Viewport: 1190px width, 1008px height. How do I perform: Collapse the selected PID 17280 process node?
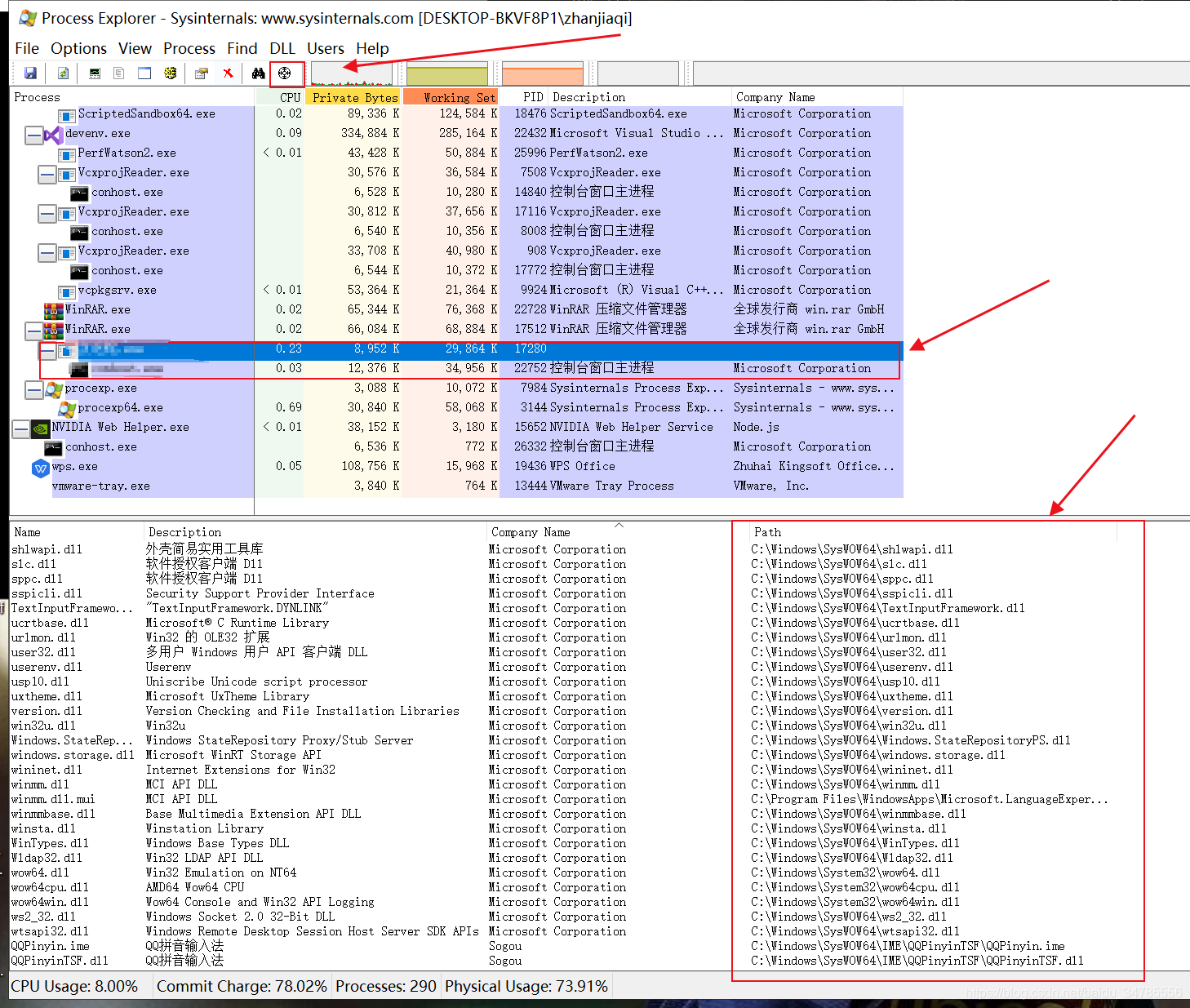48,351
